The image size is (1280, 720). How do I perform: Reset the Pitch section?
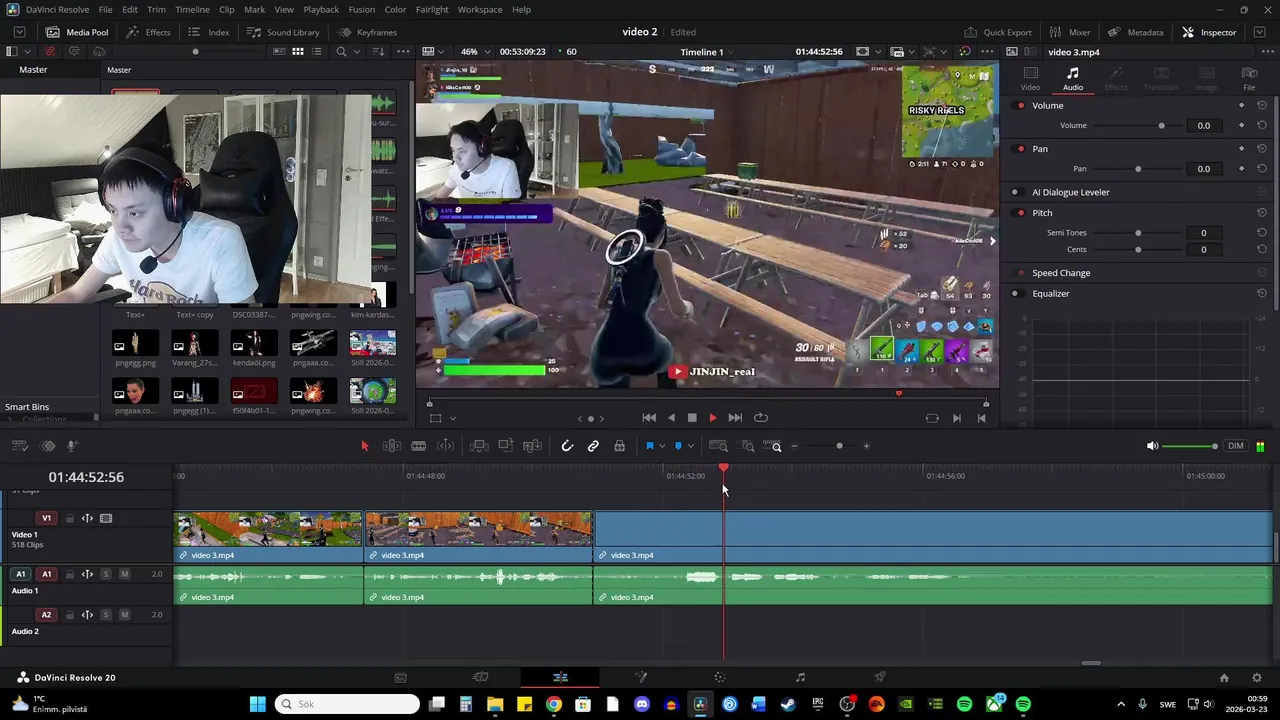[1262, 213]
